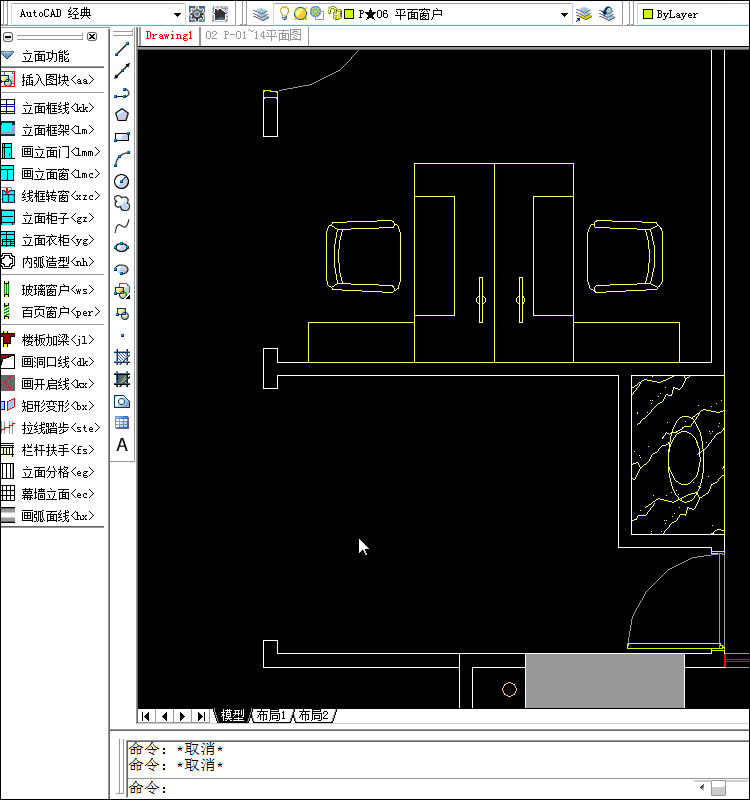Select the Point tool
Viewport: 750px width, 800px height.
(x=122, y=335)
